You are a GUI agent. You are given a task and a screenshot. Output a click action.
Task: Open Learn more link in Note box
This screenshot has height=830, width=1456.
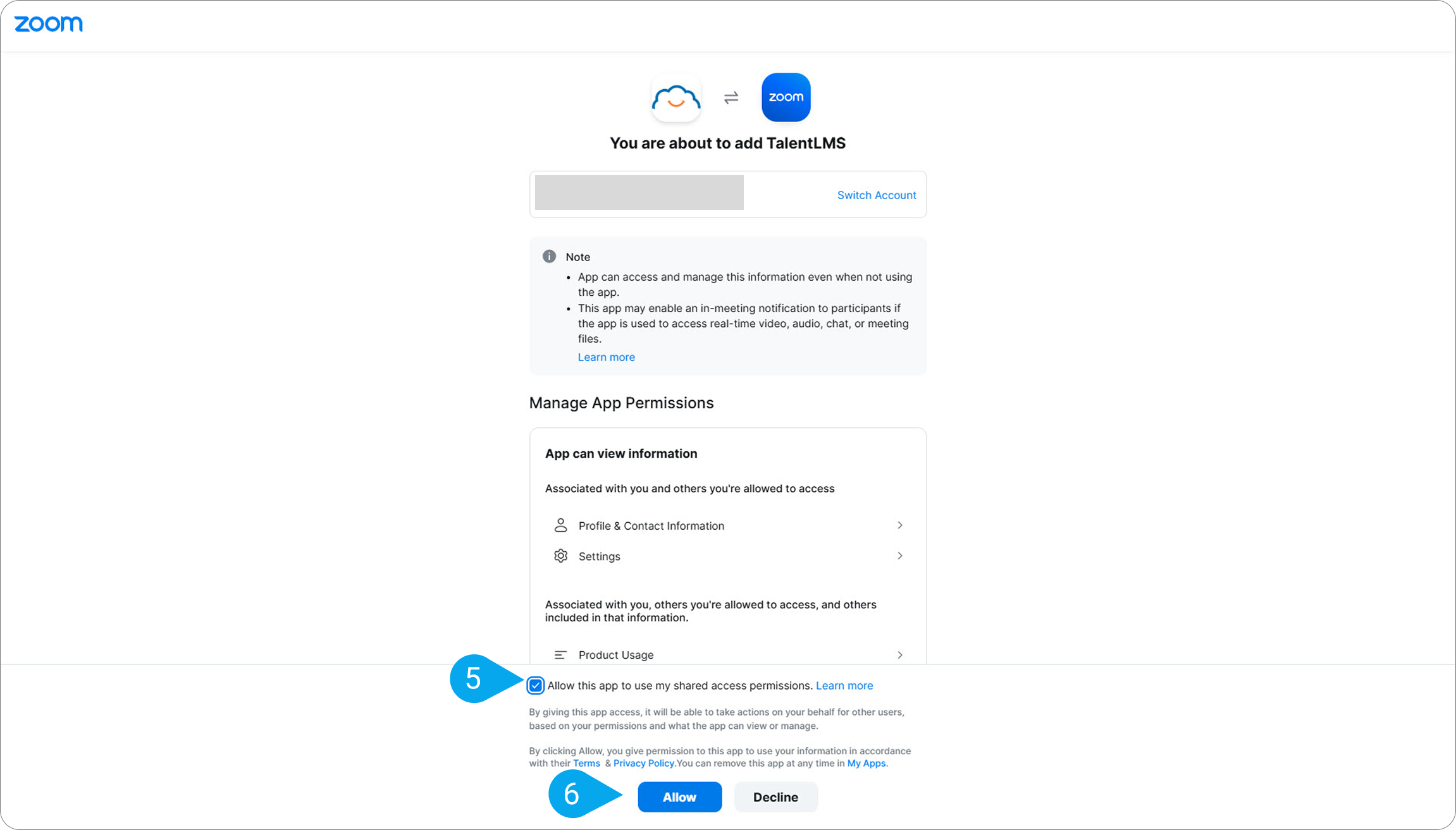click(x=606, y=357)
